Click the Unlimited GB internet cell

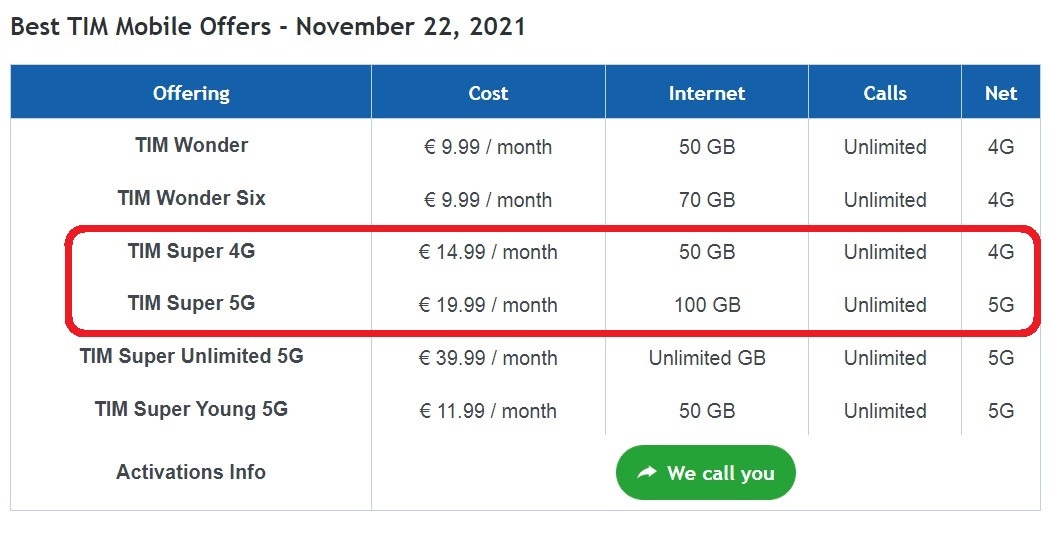pos(707,358)
